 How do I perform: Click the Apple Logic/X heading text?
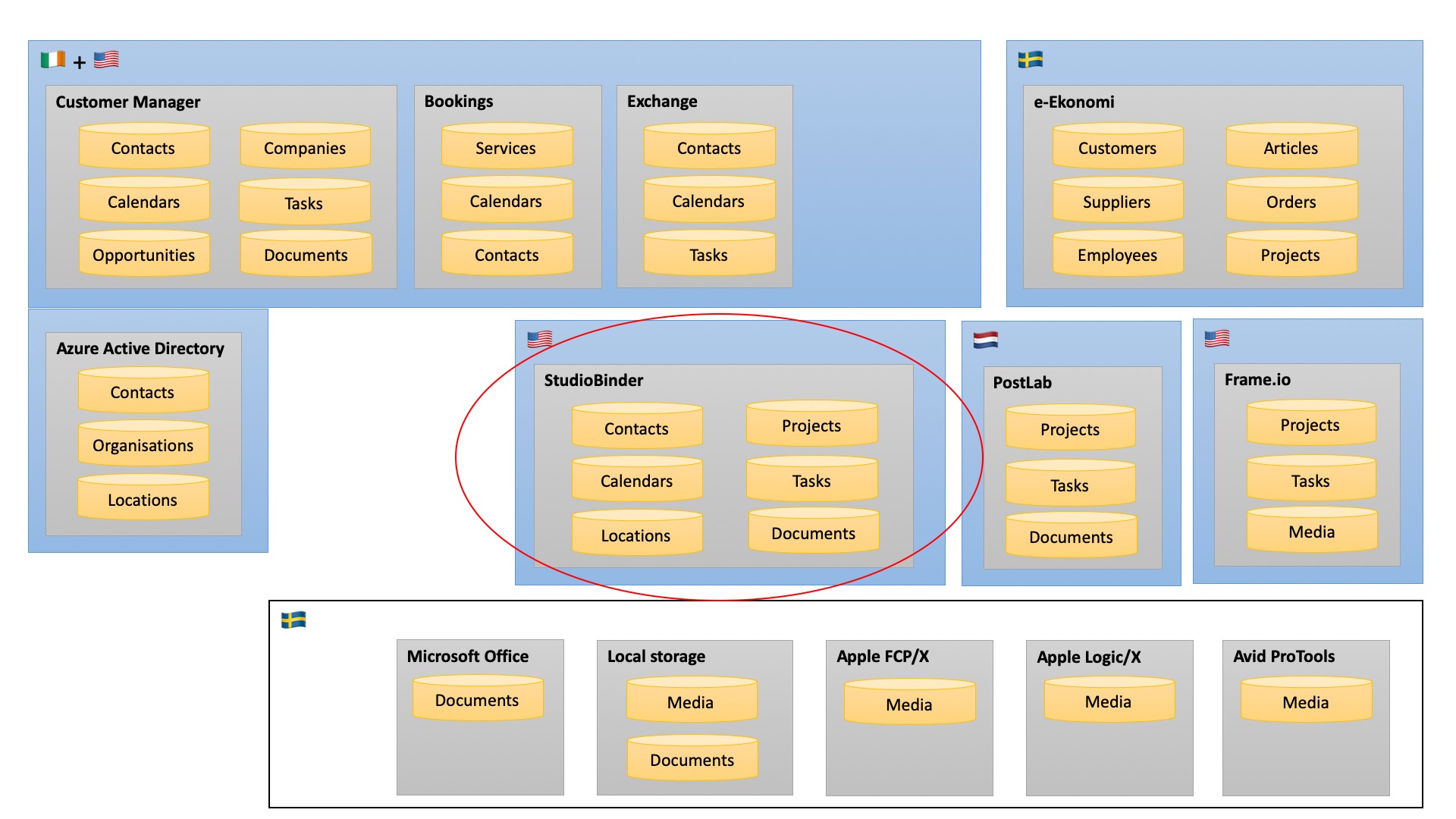coord(1089,657)
